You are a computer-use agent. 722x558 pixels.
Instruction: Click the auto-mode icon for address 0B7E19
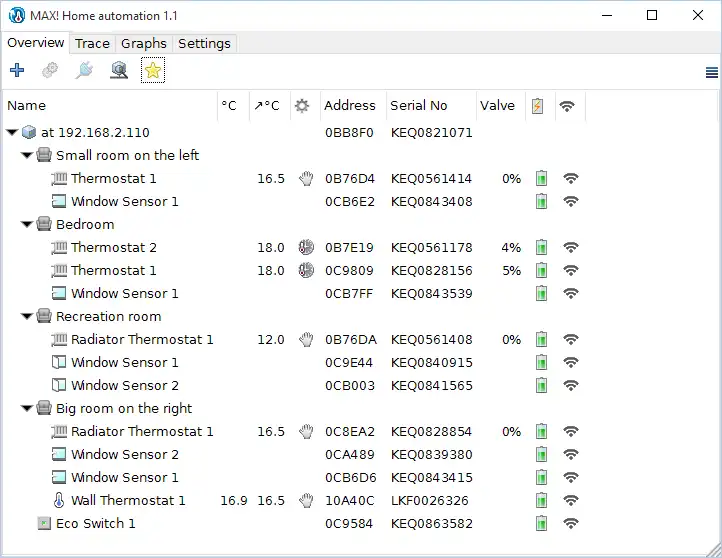click(x=306, y=248)
